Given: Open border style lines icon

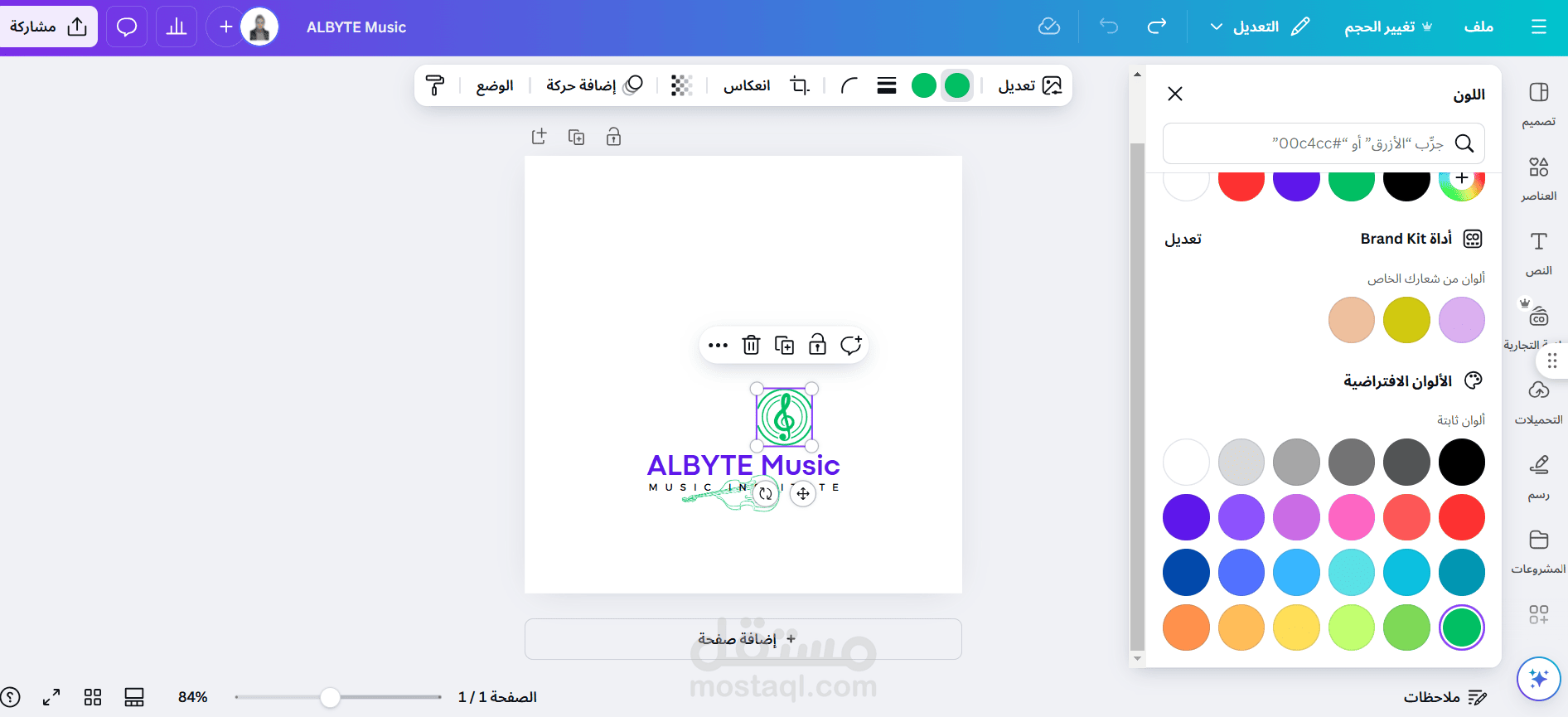Looking at the screenshot, I should pyautogui.click(x=887, y=85).
